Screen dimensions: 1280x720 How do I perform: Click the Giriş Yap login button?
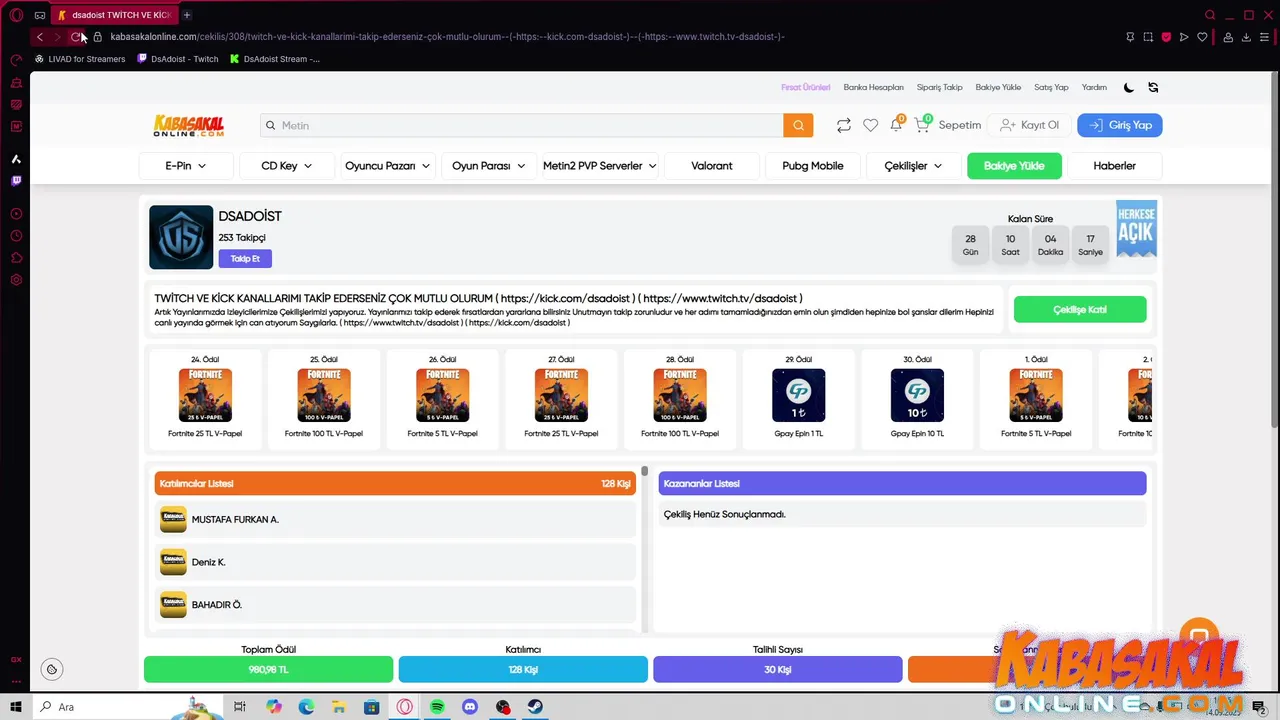click(1120, 125)
